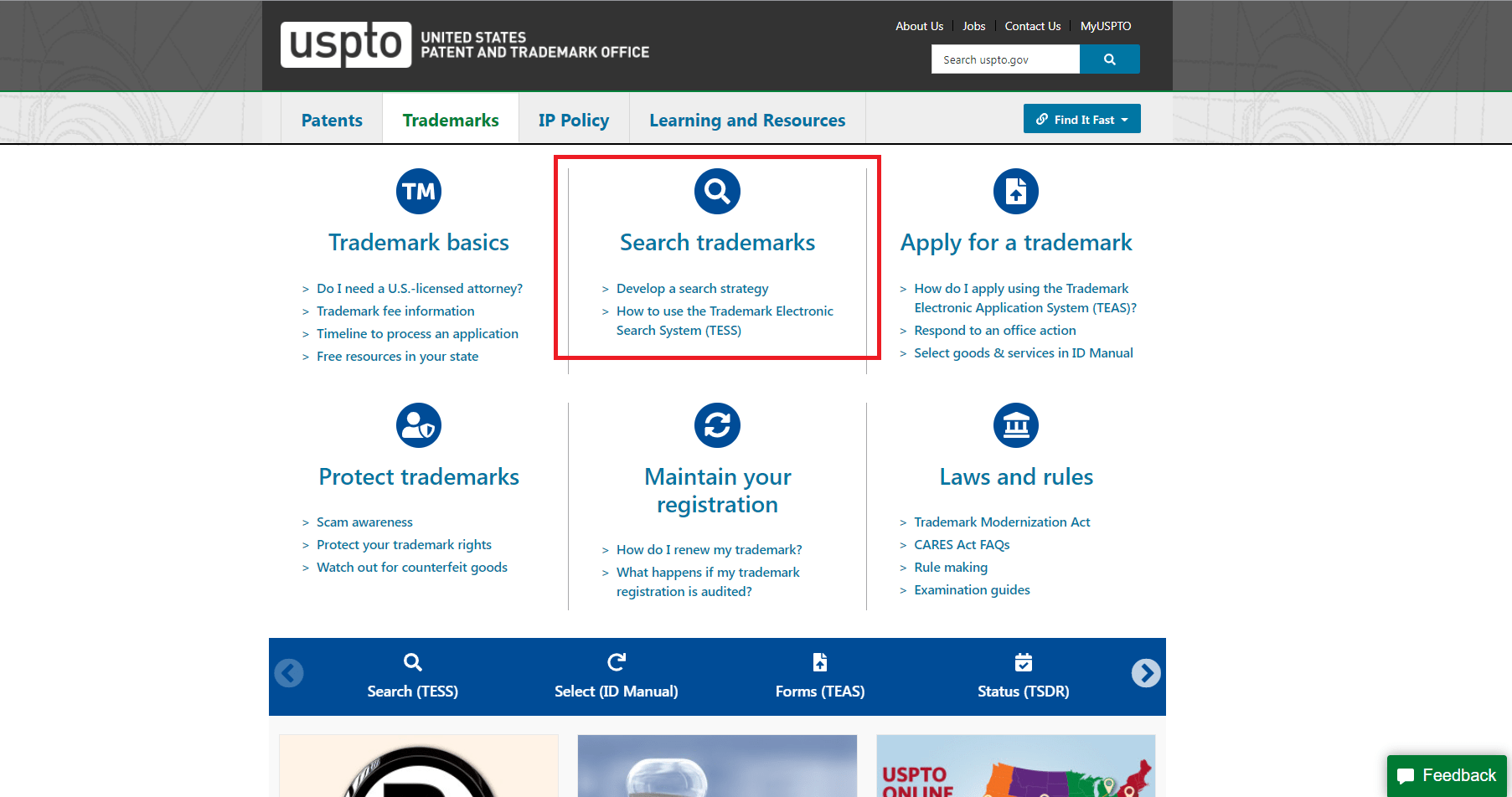Viewport: 1512px width, 797px height.
Task: Open the IP Policy tab
Action: point(574,120)
